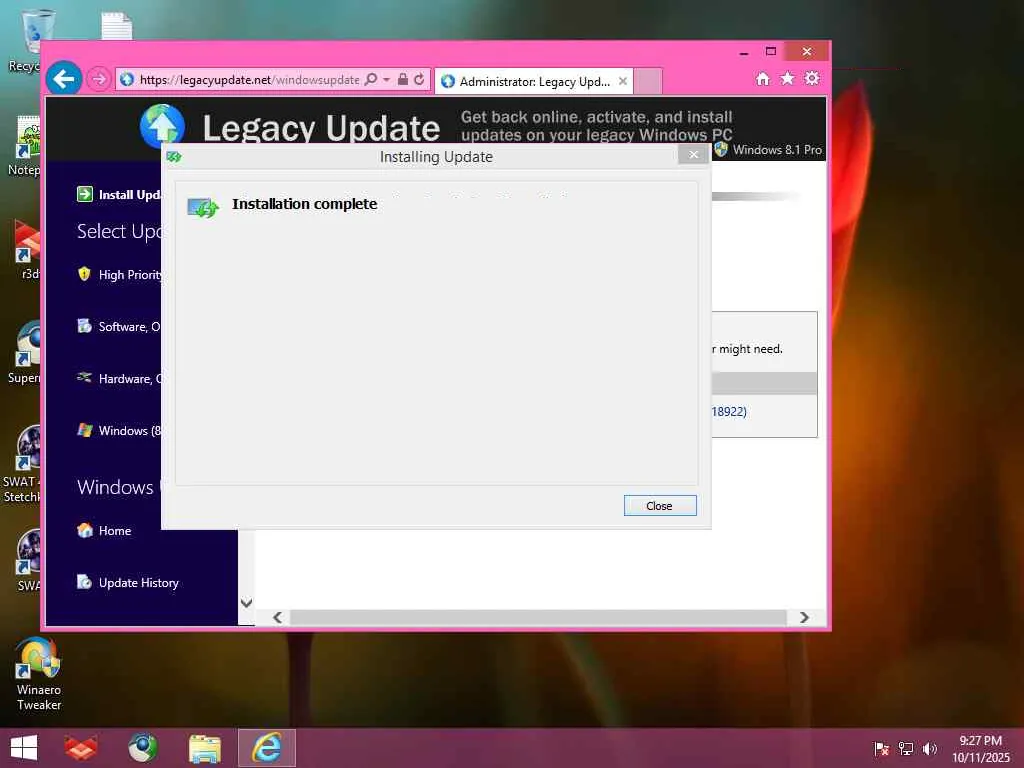Open the address bar autocomplete dropdown arrow
The height and width of the screenshot is (768, 1024).
pyautogui.click(x=387, y=80)
